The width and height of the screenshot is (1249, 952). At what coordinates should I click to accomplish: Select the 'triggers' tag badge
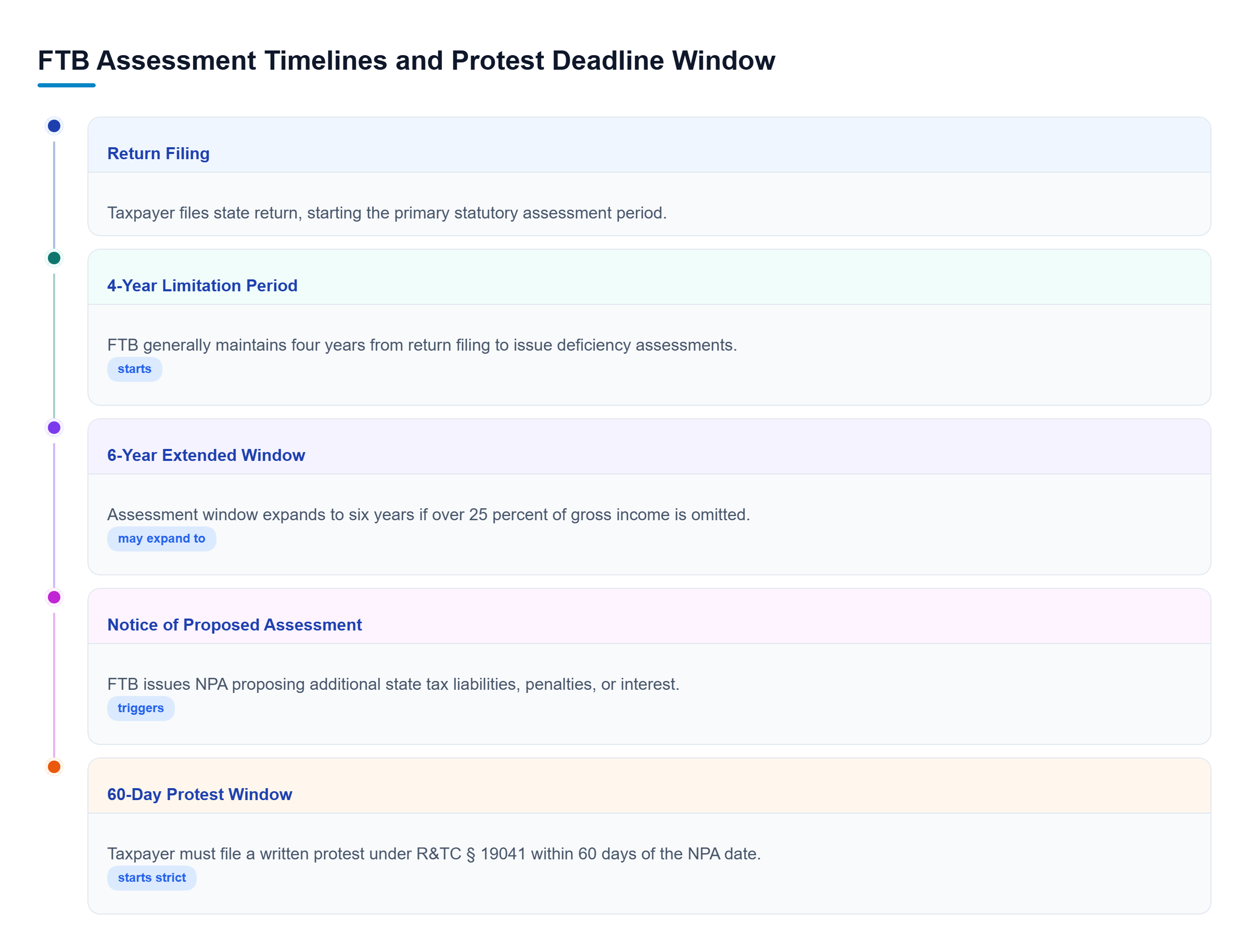pyautogui.click(x=141, y=708)
